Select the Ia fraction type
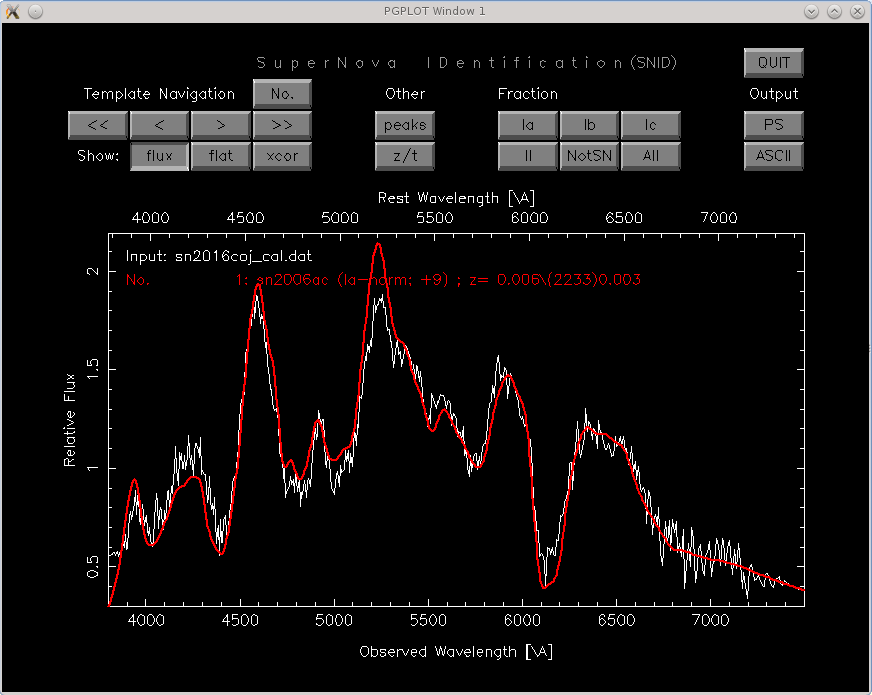872x695 pixels. (x=528, y=125)
